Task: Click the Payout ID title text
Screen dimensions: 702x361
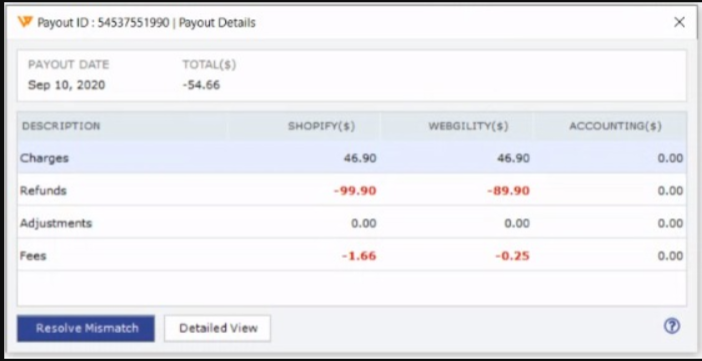Action: tap(146, 22)
